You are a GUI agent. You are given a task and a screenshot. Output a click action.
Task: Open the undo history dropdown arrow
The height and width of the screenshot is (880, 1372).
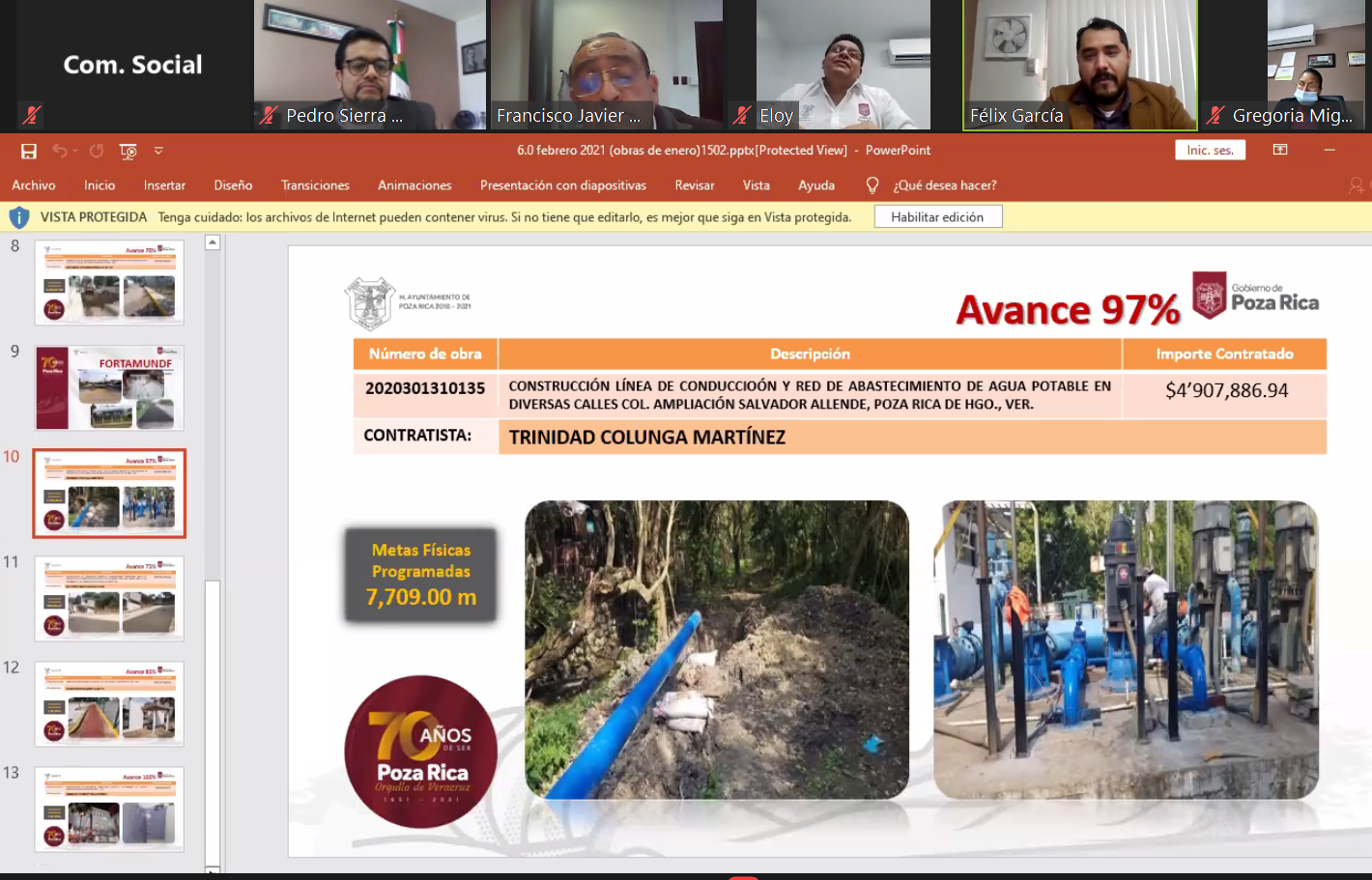tap(74, 151)
